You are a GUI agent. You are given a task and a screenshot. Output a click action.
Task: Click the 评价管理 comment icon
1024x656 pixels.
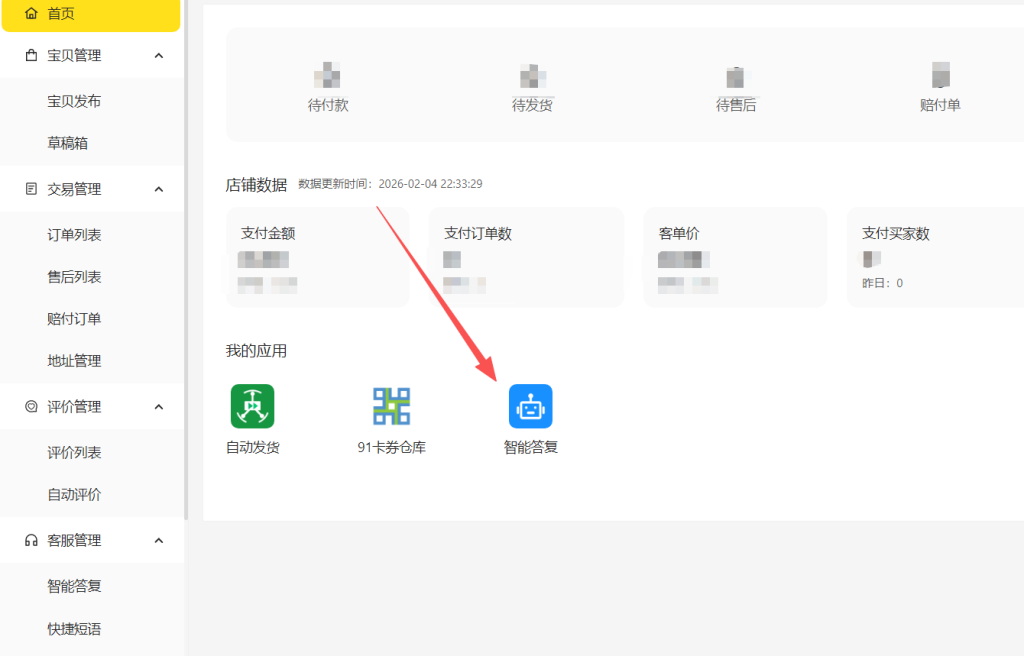[x=31, y=407]
